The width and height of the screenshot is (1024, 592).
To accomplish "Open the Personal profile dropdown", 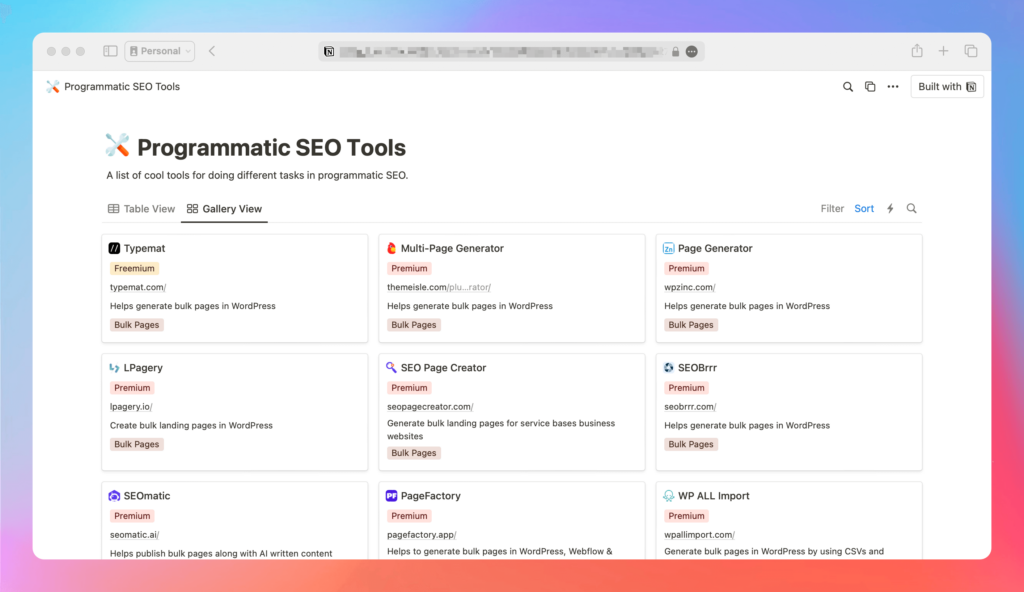I will [x=159, y=50].
